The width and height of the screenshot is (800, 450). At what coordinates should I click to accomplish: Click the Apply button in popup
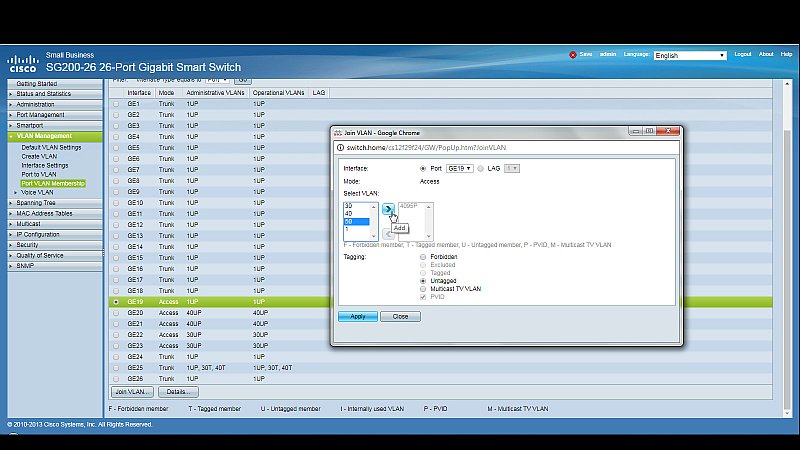tap(357, 316)
